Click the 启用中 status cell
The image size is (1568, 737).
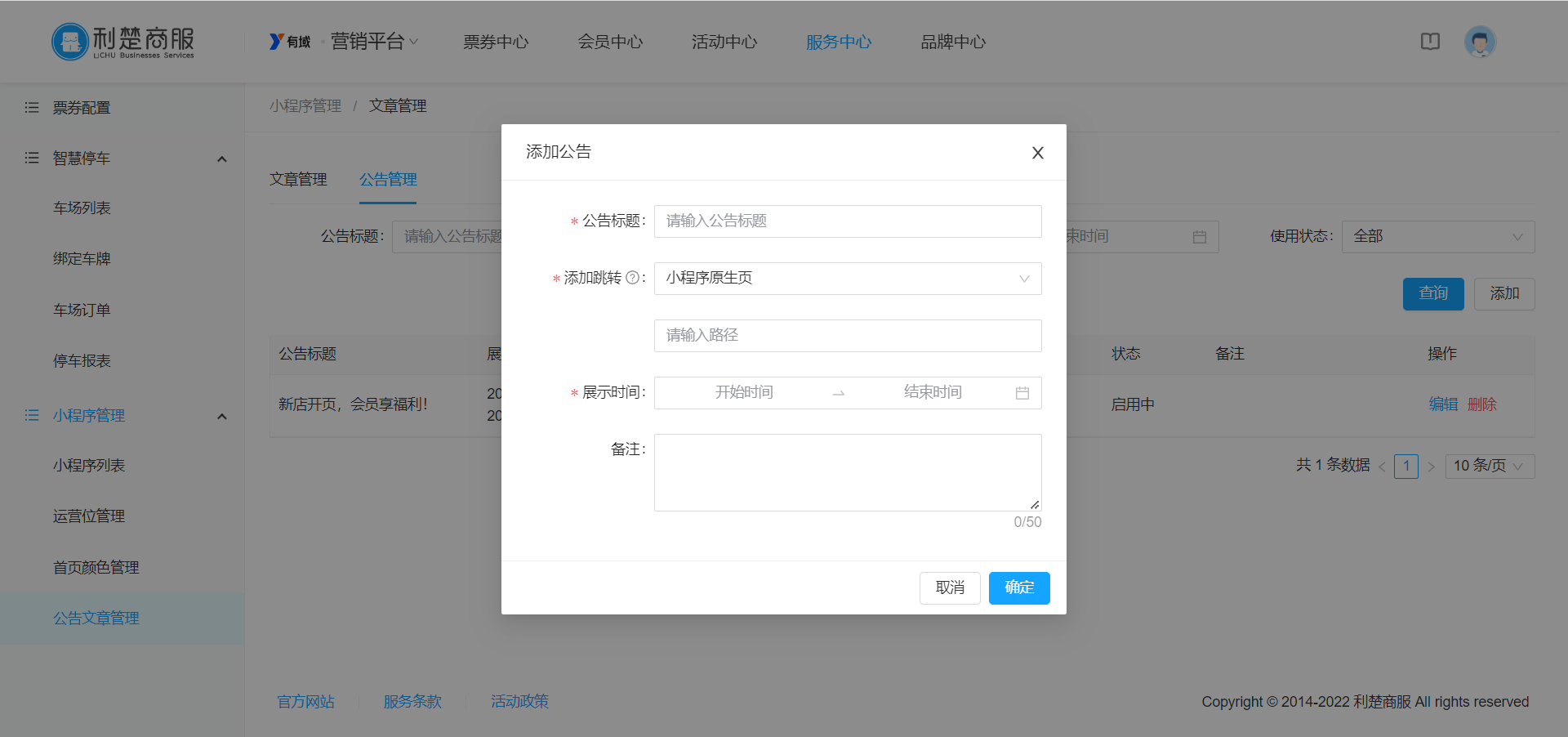(x=1133, y=404)
